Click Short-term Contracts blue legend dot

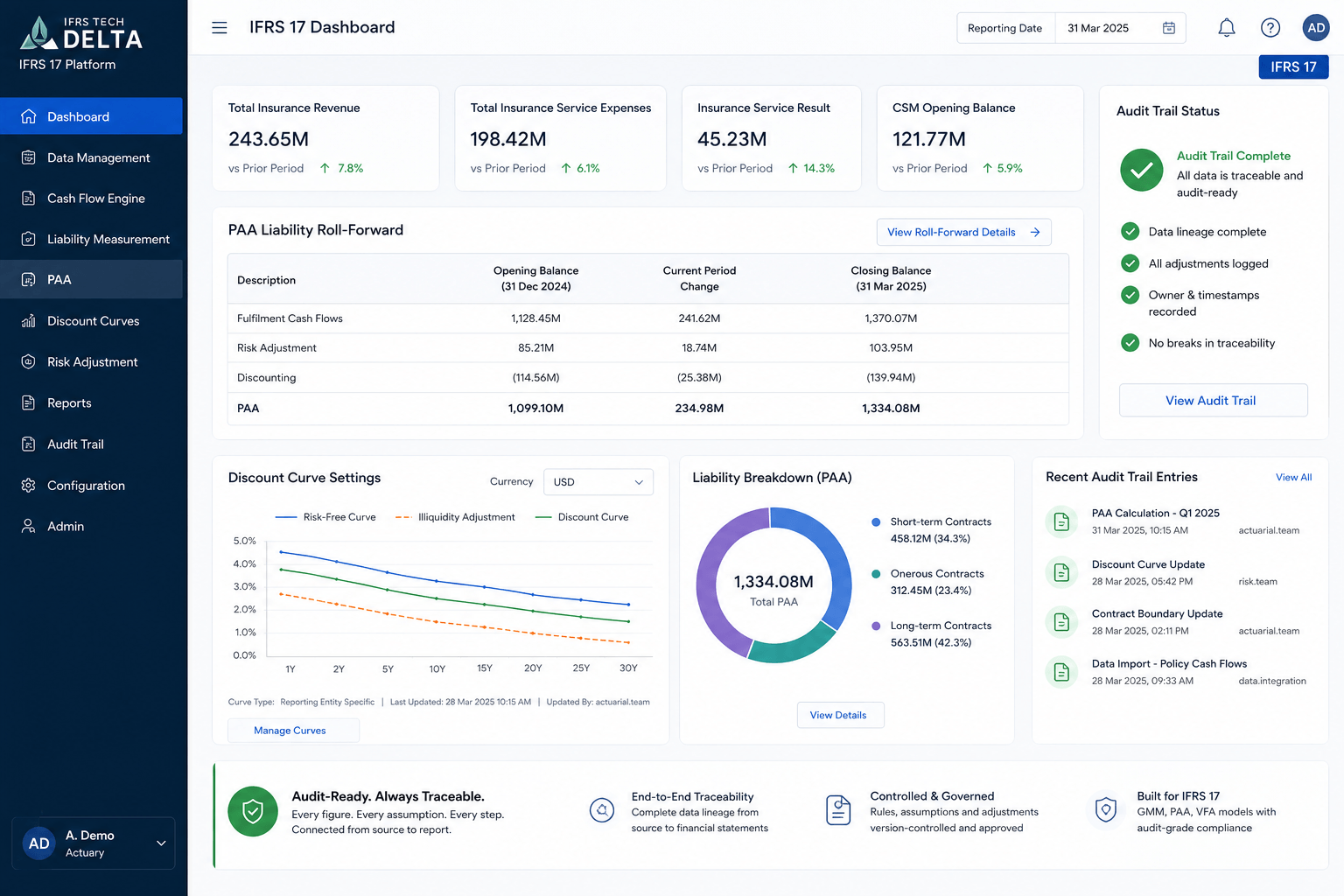point(876,521)
